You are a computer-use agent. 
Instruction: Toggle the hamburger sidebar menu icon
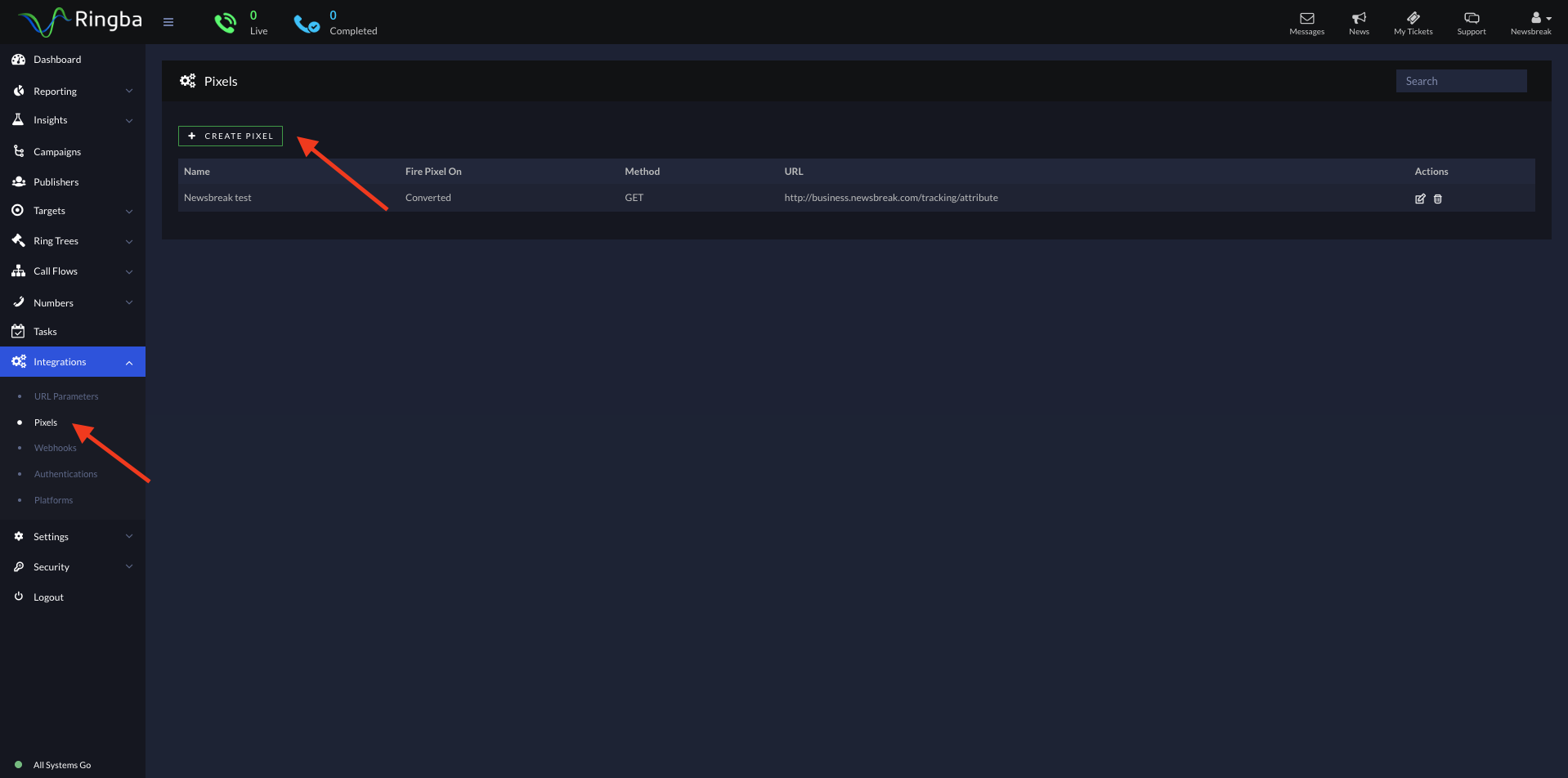(x=168, y=22)
